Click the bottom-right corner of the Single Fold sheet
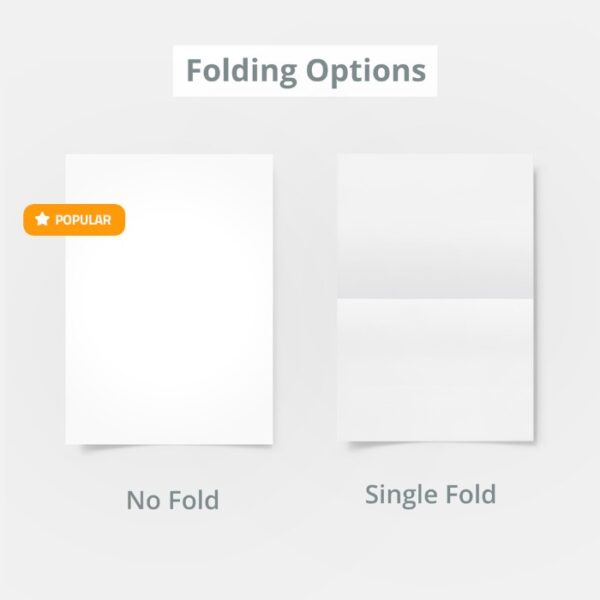 [532, 439]
